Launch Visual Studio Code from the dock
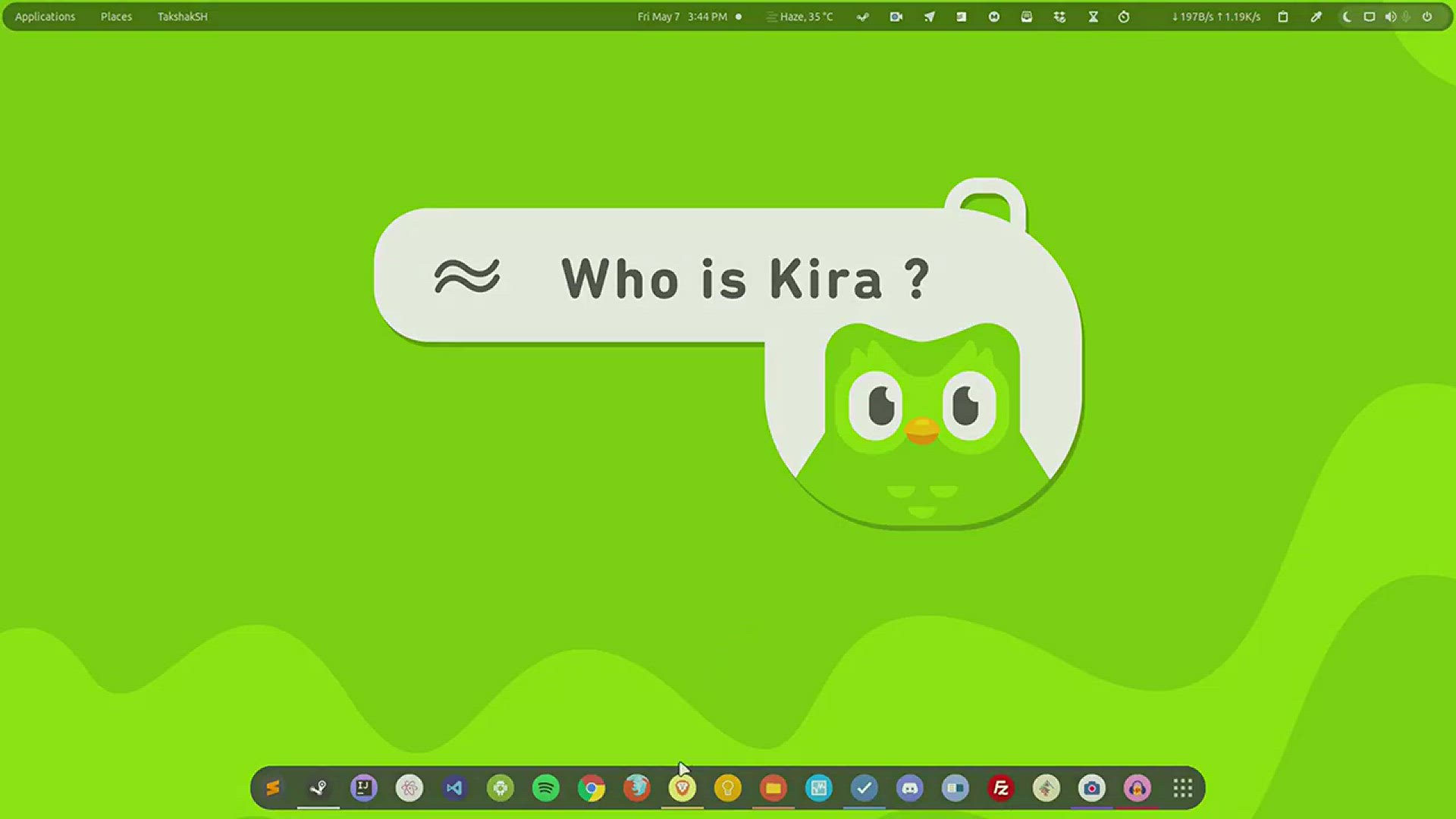 (455, 789)
